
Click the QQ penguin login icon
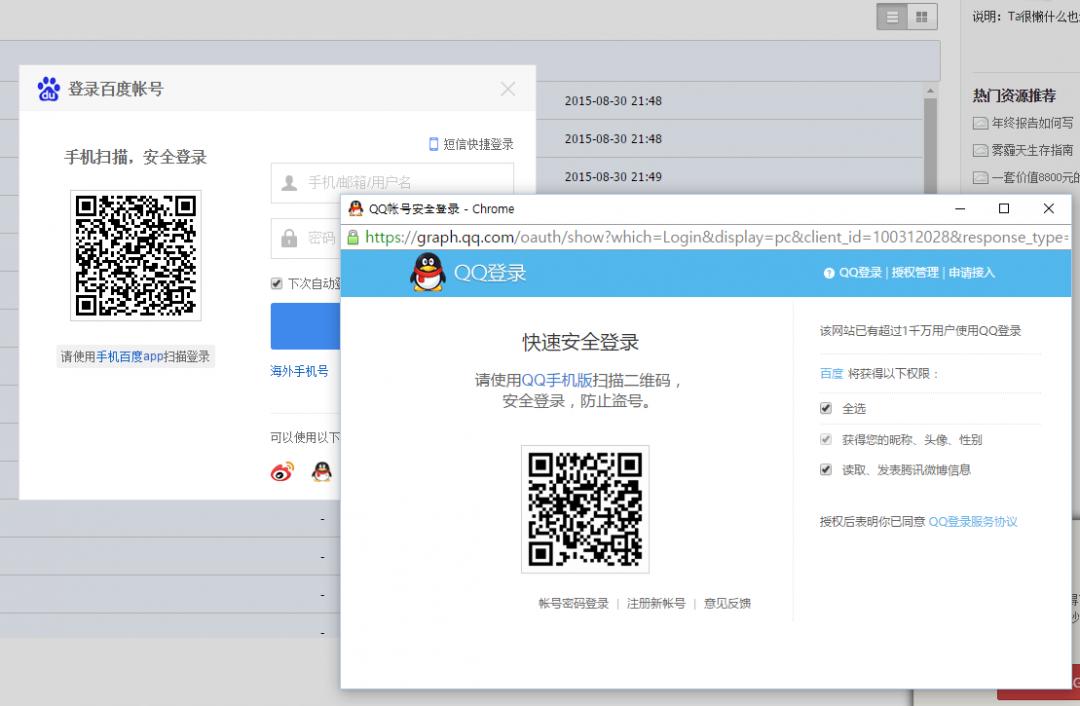coord(321,472)
